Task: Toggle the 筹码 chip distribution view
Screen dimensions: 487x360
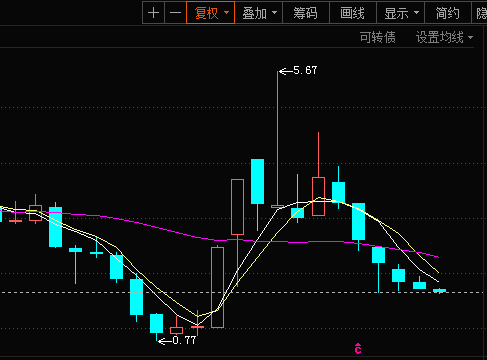Action: [306, 13]
